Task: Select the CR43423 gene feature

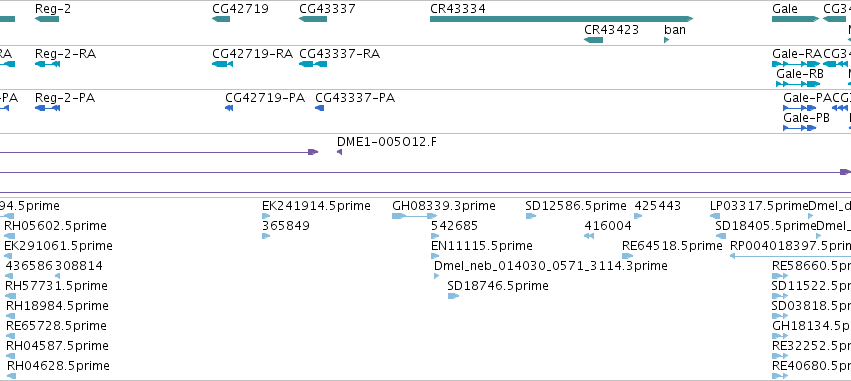Action: click(x=593, y=40)
